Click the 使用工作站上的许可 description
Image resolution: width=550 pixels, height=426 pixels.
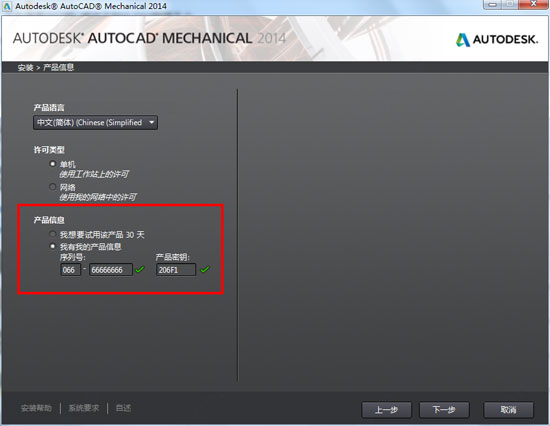point(94,174)
